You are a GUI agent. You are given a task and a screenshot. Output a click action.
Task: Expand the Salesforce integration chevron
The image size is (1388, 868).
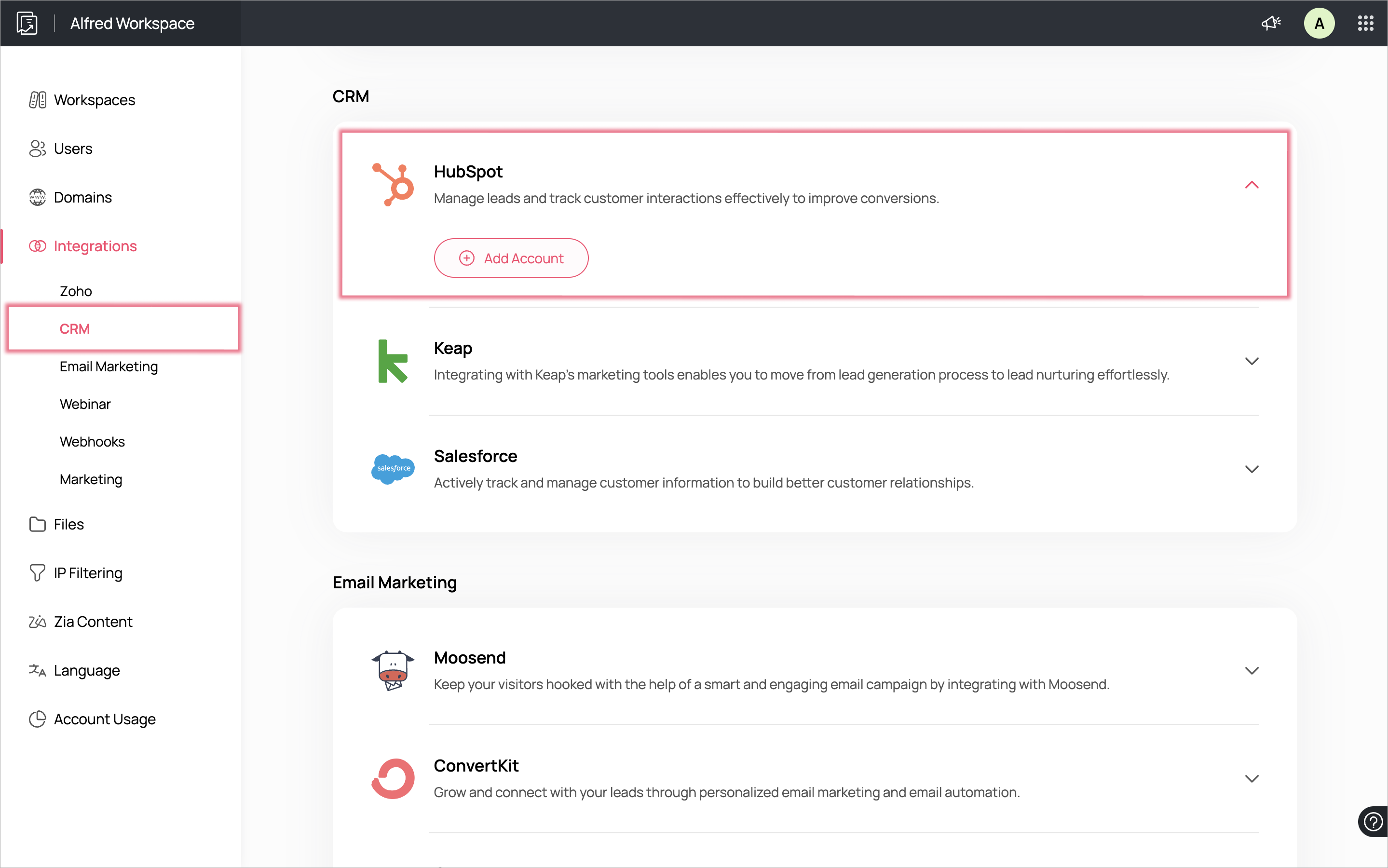pyautogui.click(x=1252, y=469)
